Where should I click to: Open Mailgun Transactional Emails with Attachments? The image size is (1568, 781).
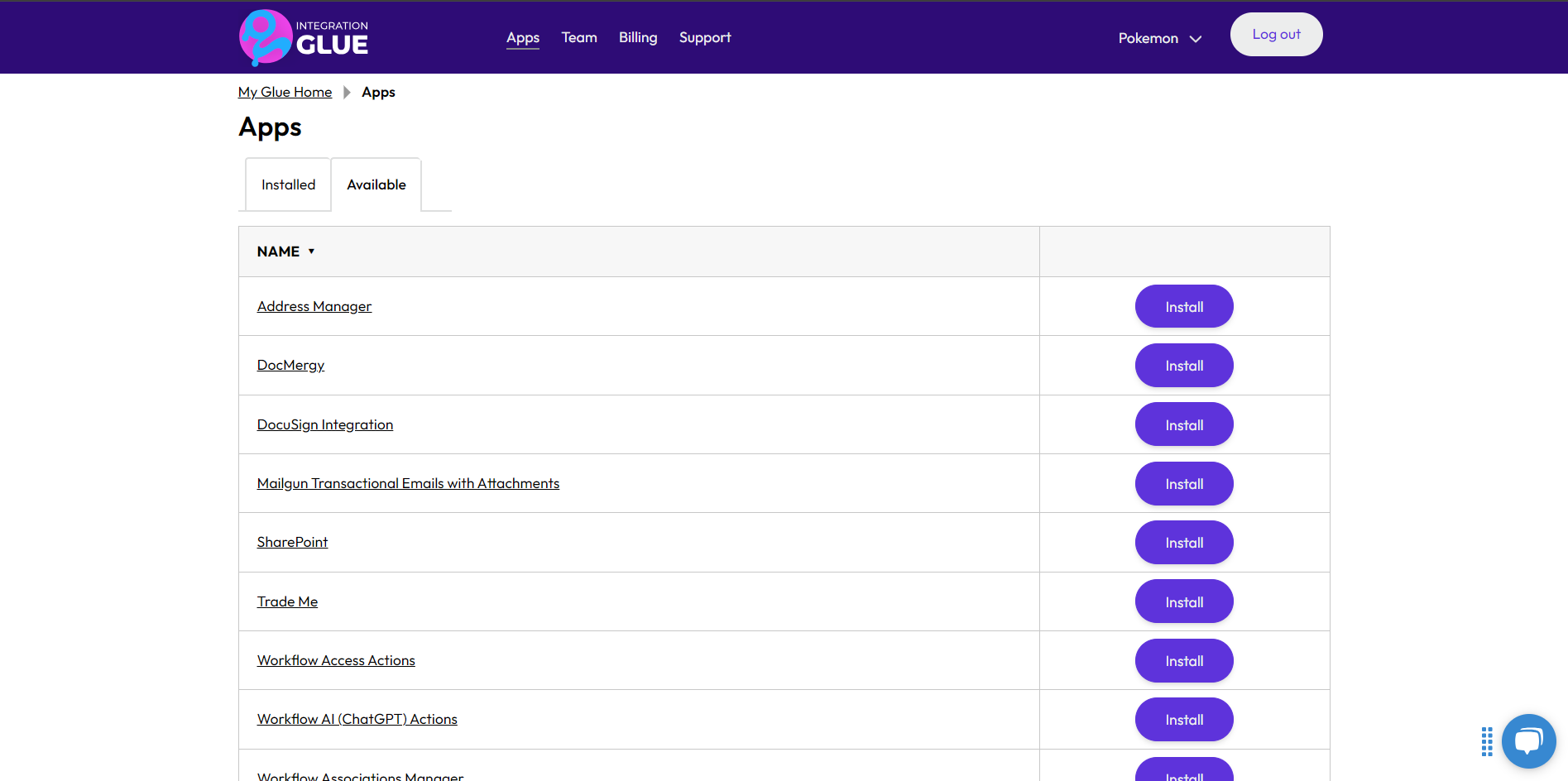[408, 483]
